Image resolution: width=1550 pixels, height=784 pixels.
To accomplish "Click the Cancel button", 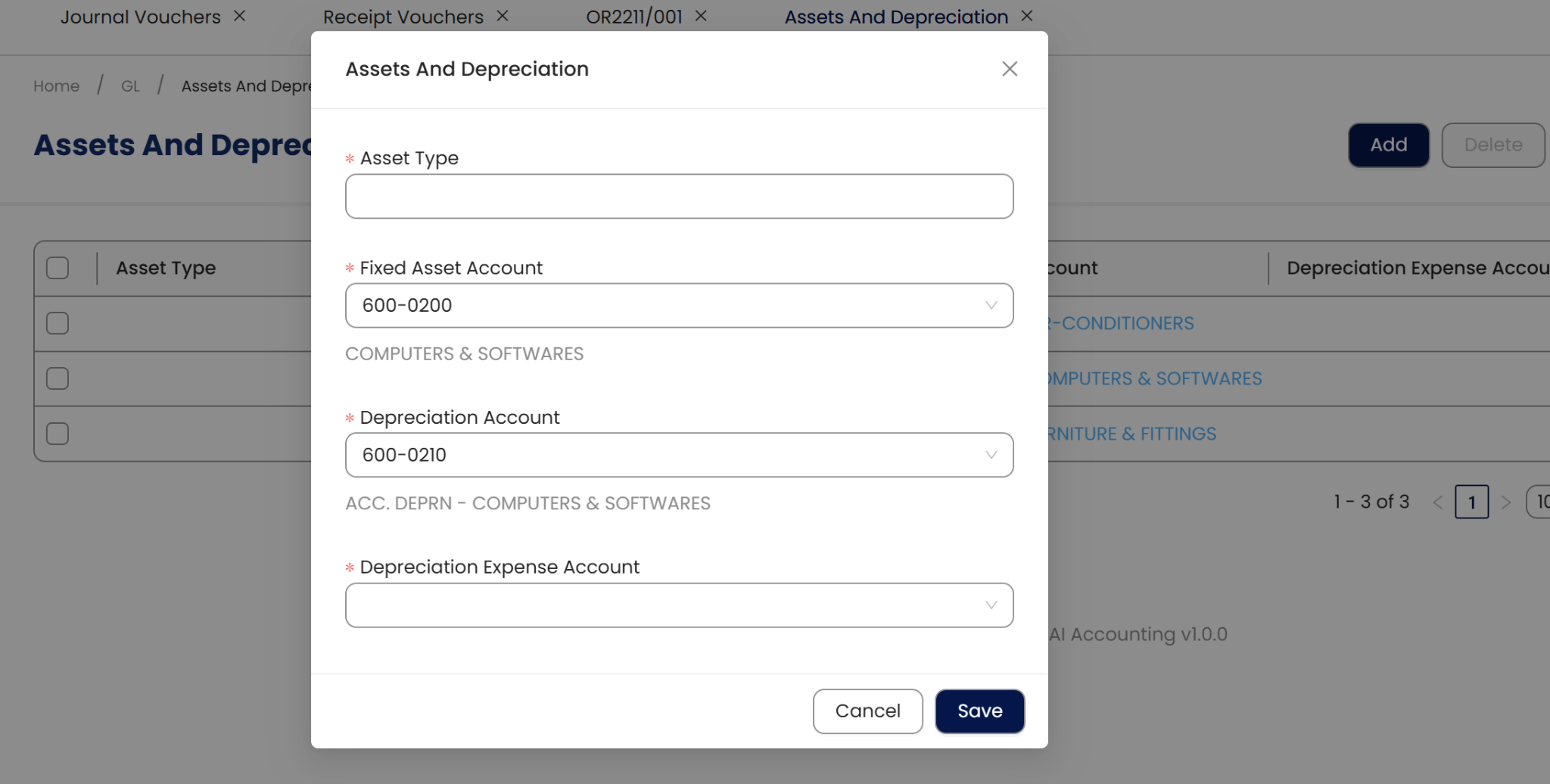I will (867, 711).
